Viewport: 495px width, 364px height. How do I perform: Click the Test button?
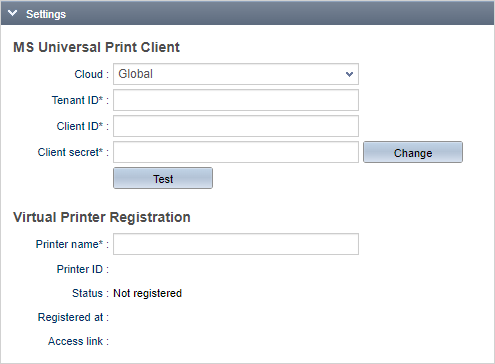tap(163, 178)
